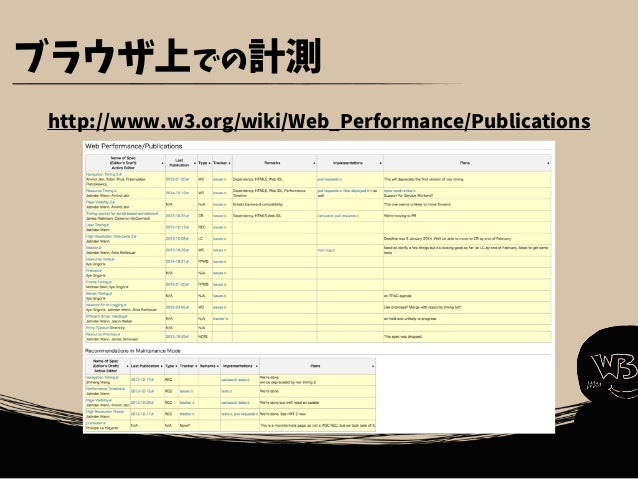Open mdn bugs link in Beacon row
Image resolution: width=638 pixels, height=479 pixels.
326,250
